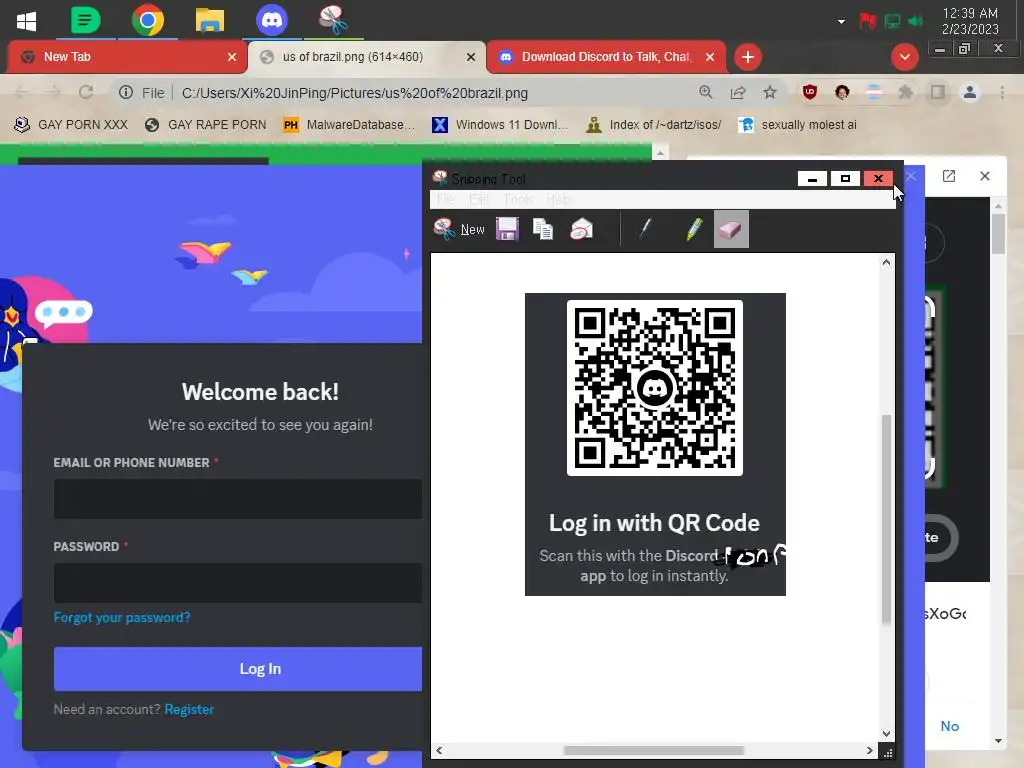The image size is (1024, 768).
Task: Click the horizontal scrollbar thumb in Snipping Tool
Action: (x=654, y=750)
